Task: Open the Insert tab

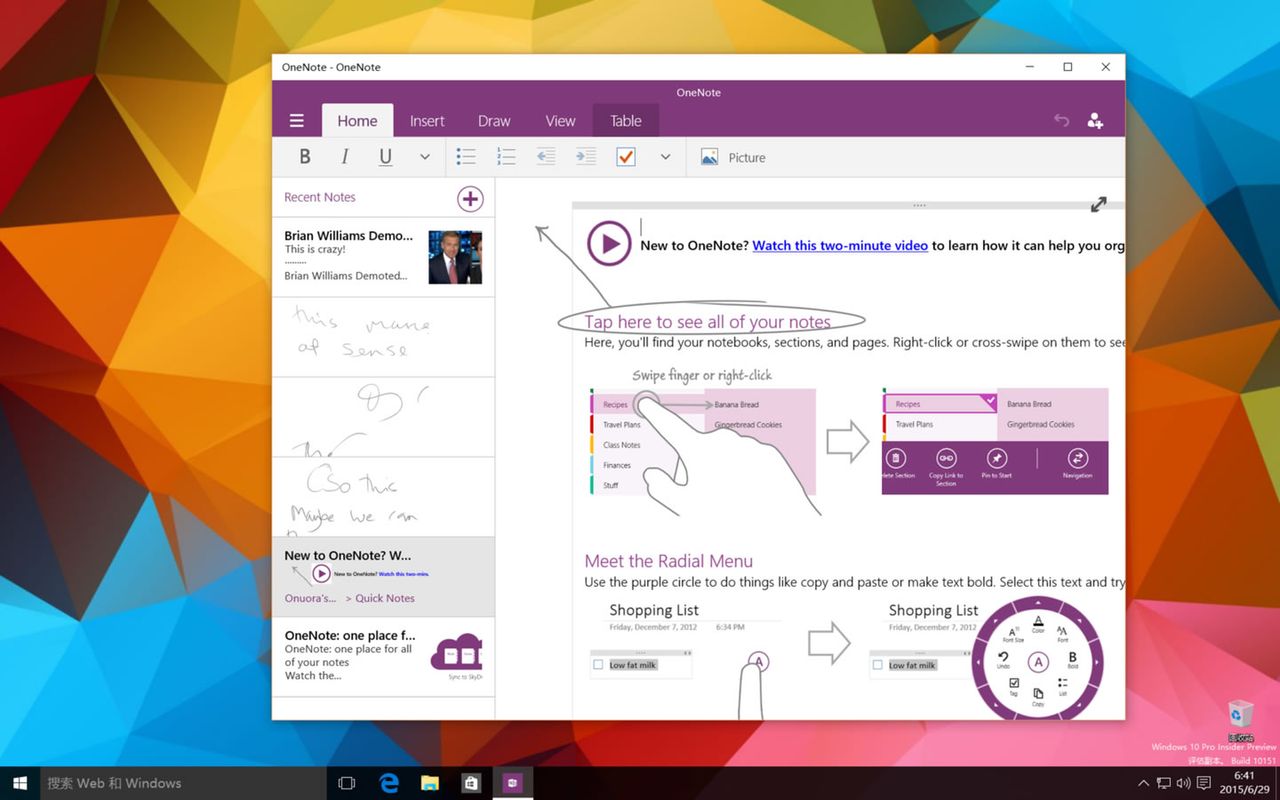Action: (427, 121)
